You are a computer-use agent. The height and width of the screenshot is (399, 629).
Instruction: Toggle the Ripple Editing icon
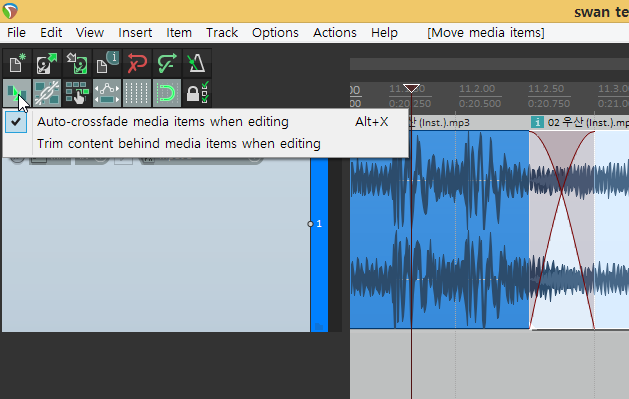pos(77,93)
